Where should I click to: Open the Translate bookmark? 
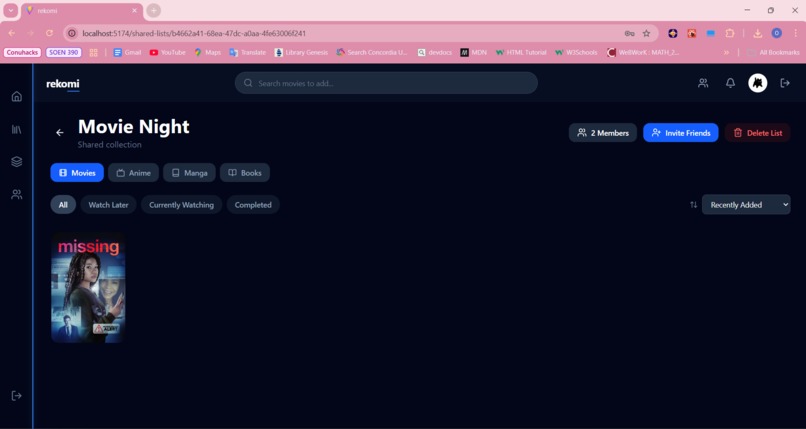(248, 52)
